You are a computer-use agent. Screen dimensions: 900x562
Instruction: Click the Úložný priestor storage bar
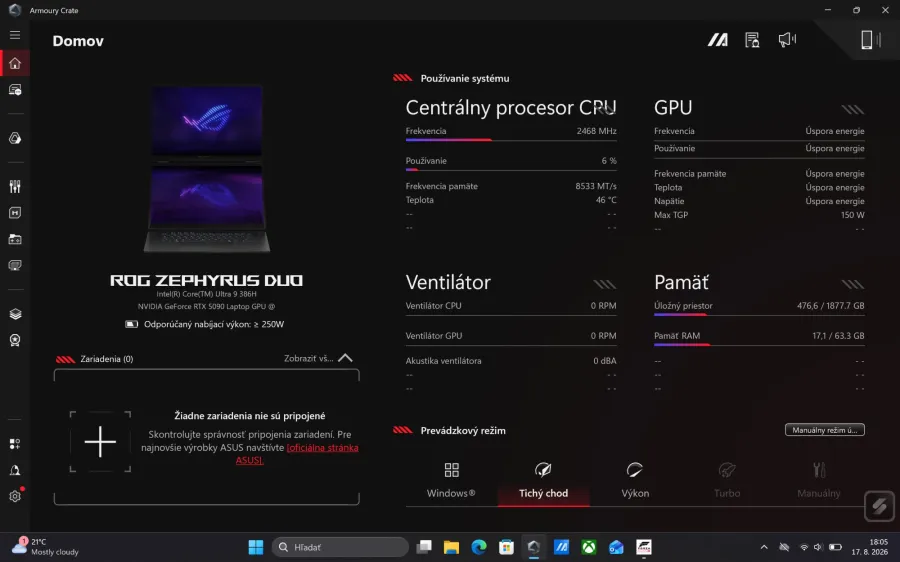(x=759, y=315)
